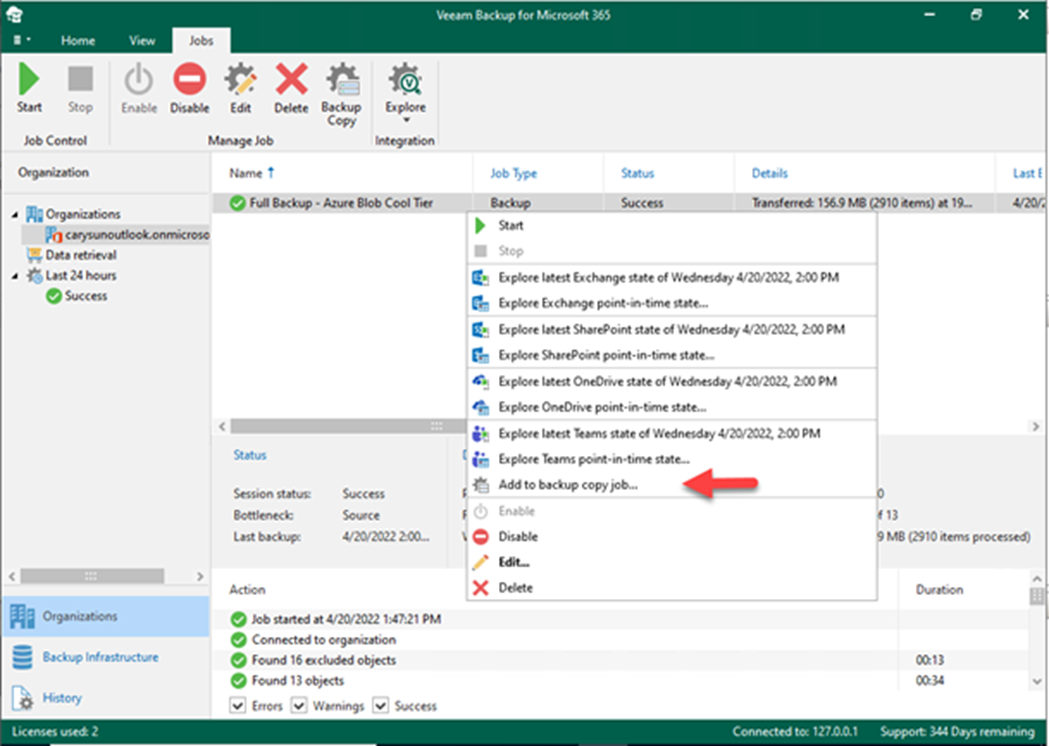Click the job list horizontal scrollbar thumb
The height and width of the screenshot is (746, 1049).
pos(348,426)
